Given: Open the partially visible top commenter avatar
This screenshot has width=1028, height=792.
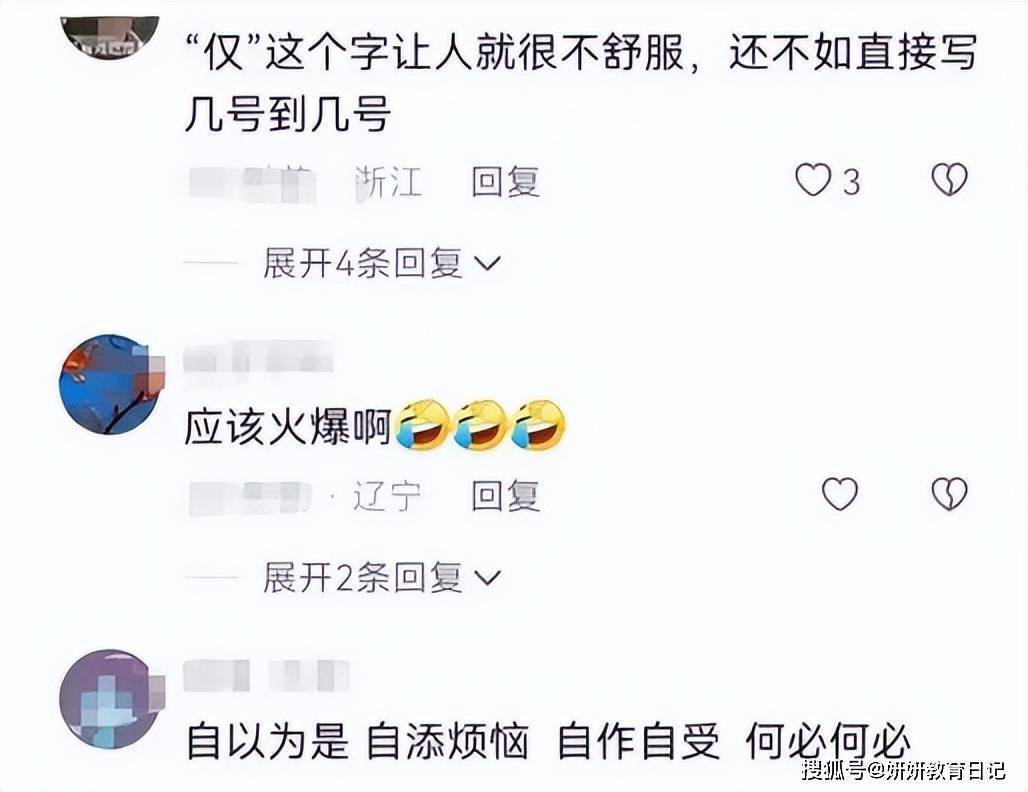Looking at the screenshot, I should [109, 37].
